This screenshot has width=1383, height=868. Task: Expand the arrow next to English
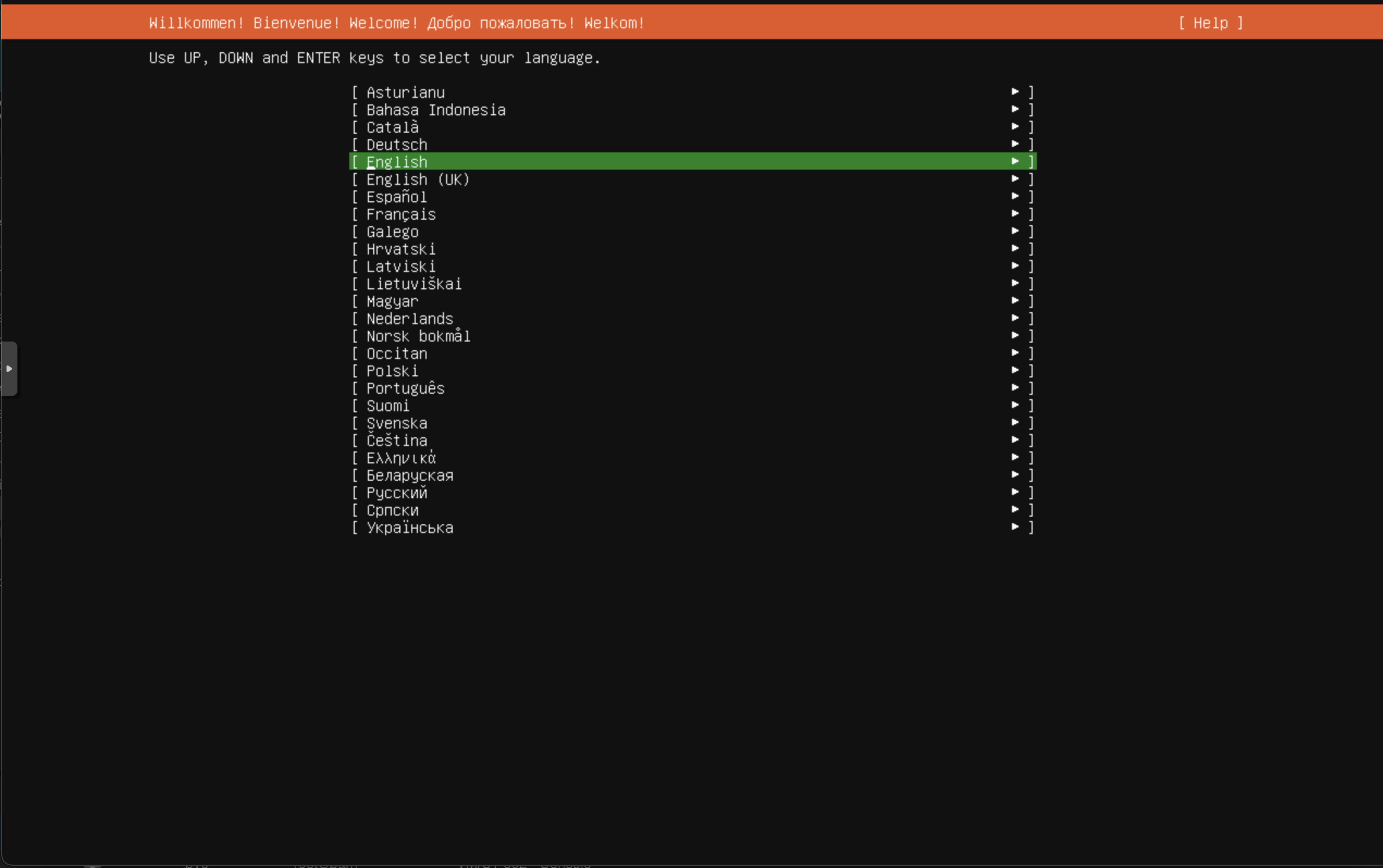[1016, 162]
